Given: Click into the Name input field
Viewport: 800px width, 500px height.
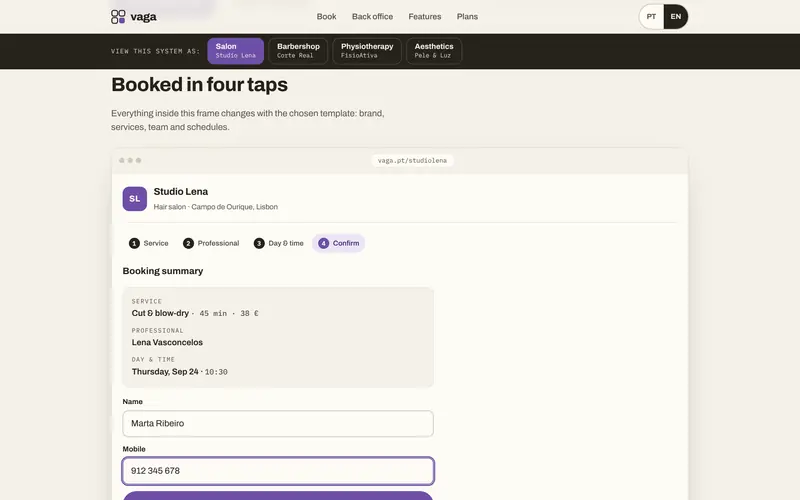Looking at the screenshot, I should click(x=278, y=423).
